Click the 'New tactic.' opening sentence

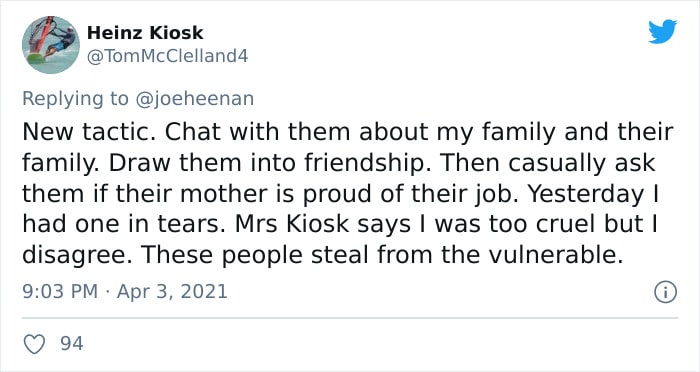click(89, 132)
